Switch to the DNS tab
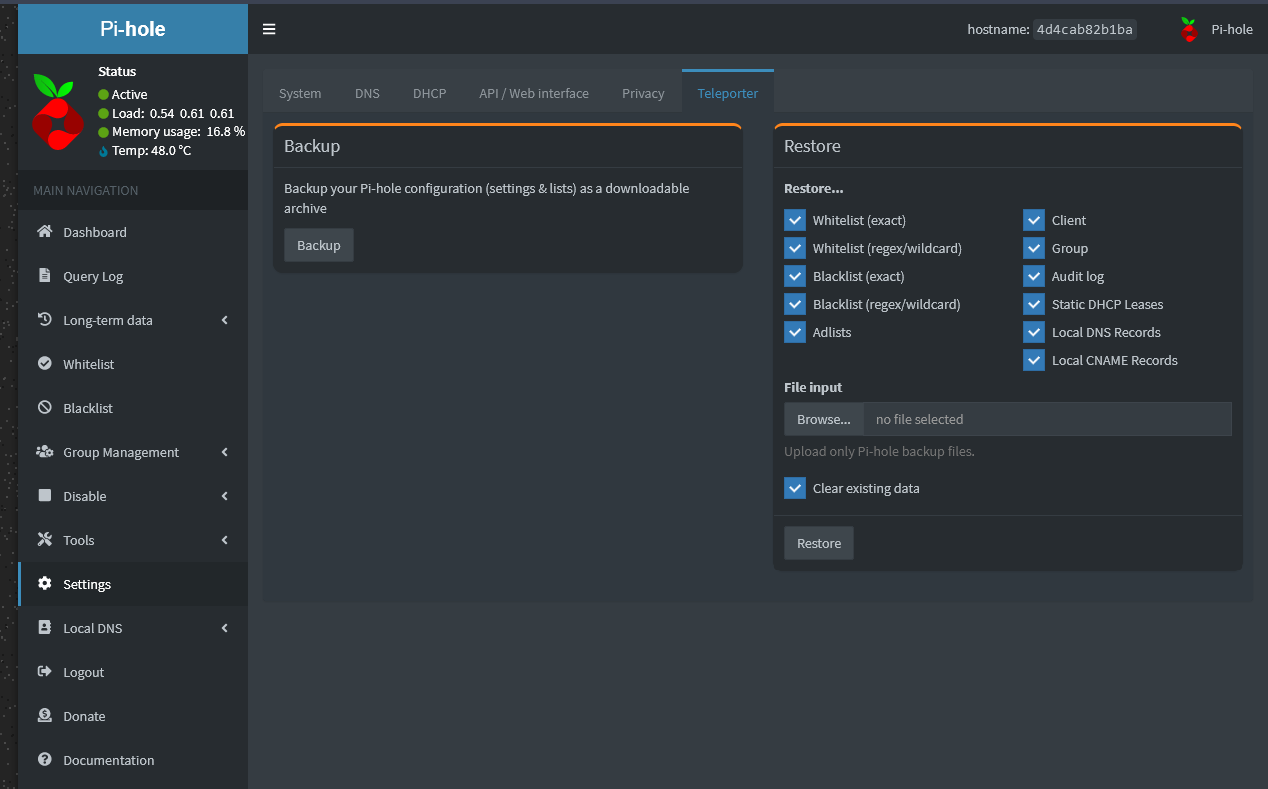This screenshot has width=1268, height=789. 367,93
